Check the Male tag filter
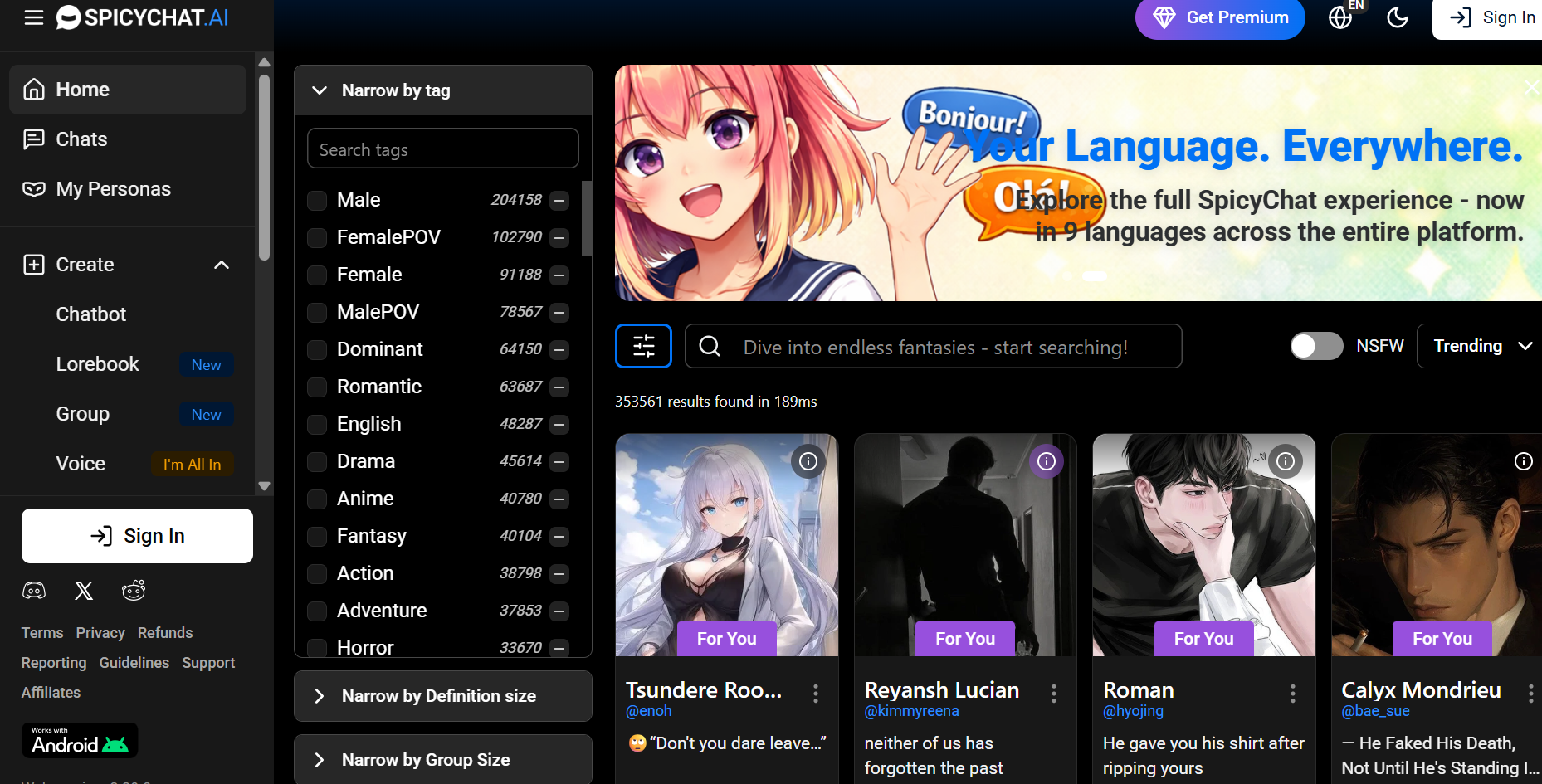 (x=316, y=200)
